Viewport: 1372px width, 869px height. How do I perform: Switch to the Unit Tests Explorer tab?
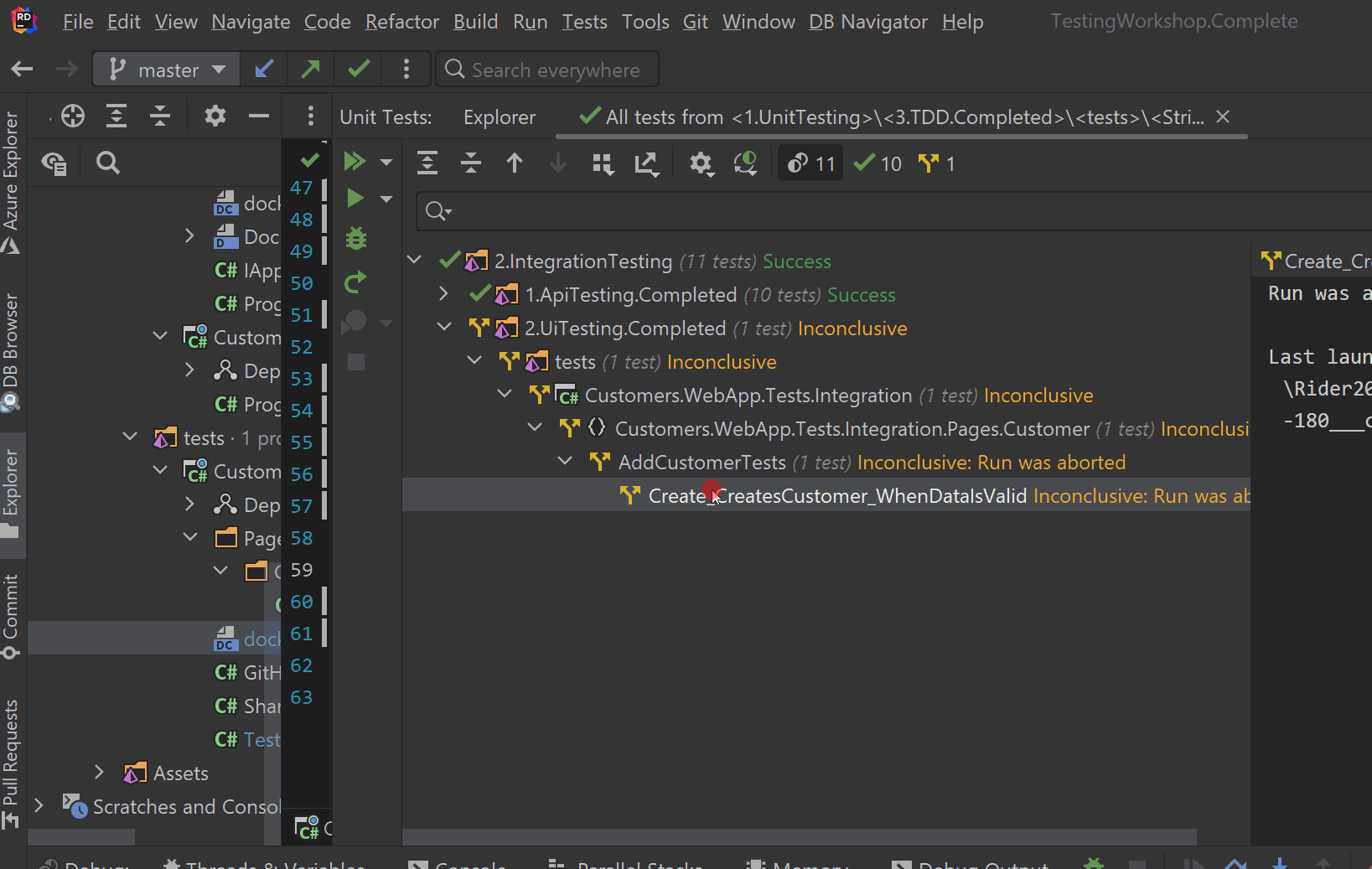pyautogui.click(x=499, y=117)
